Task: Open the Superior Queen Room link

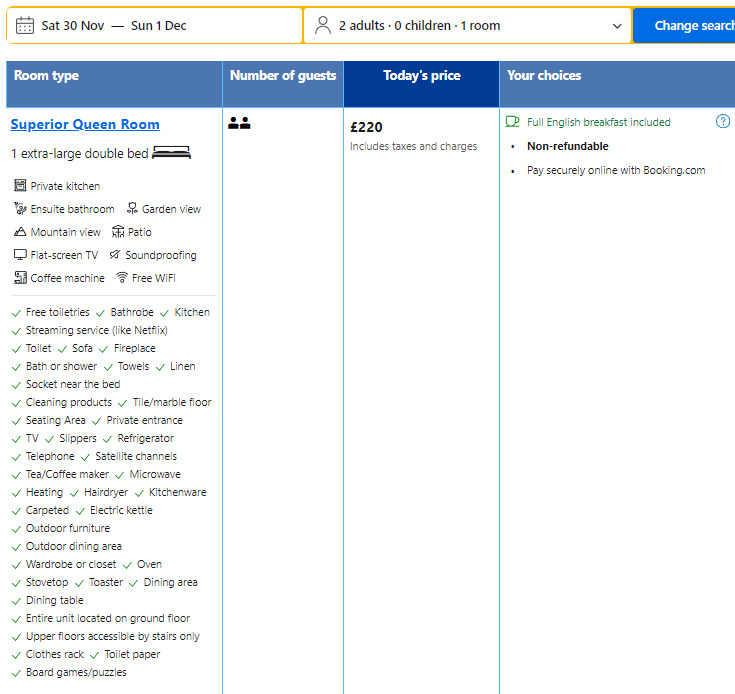Action: pyautogui.click(x=85, y=124)
